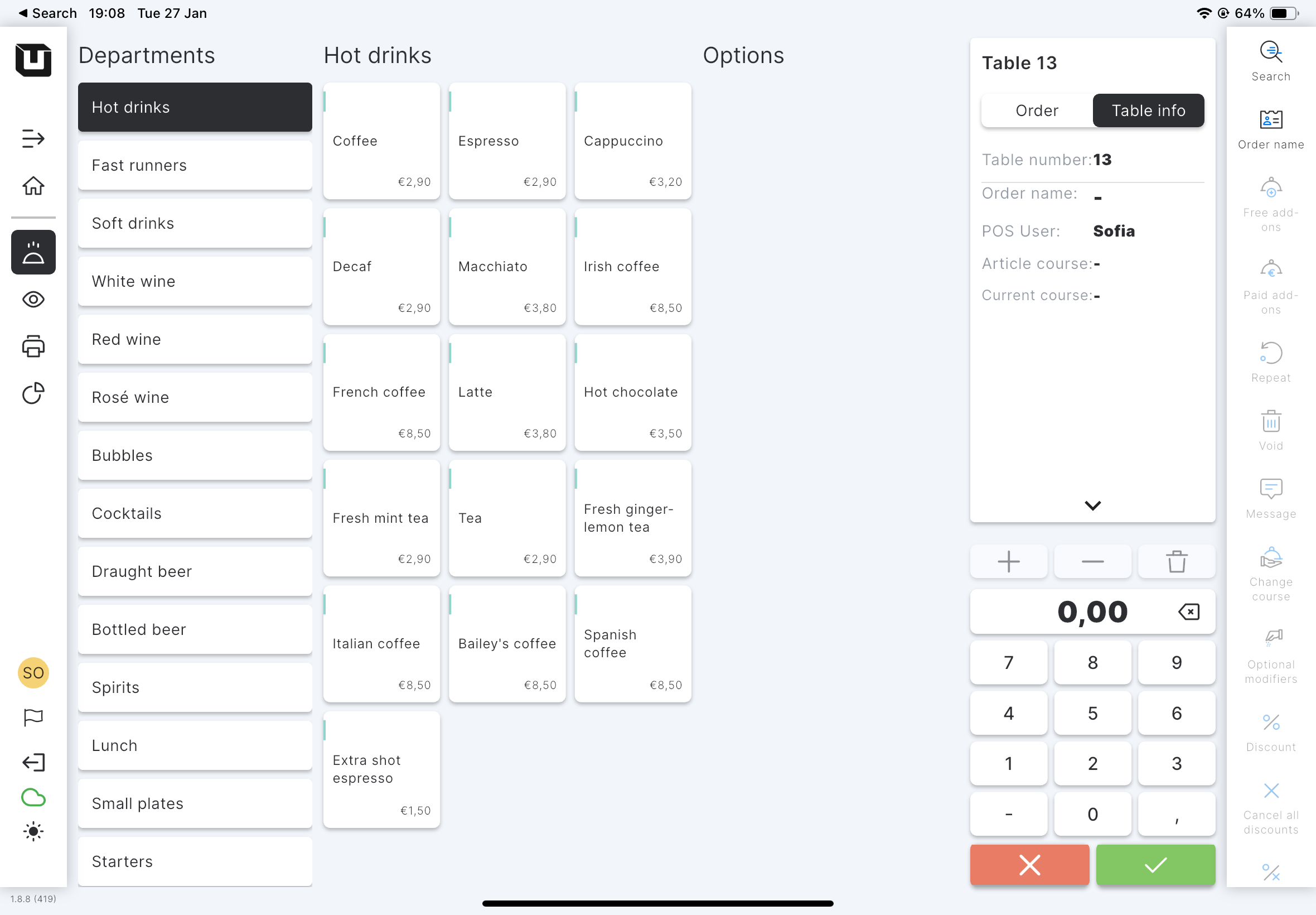Toggle the eye view icon

33,299
